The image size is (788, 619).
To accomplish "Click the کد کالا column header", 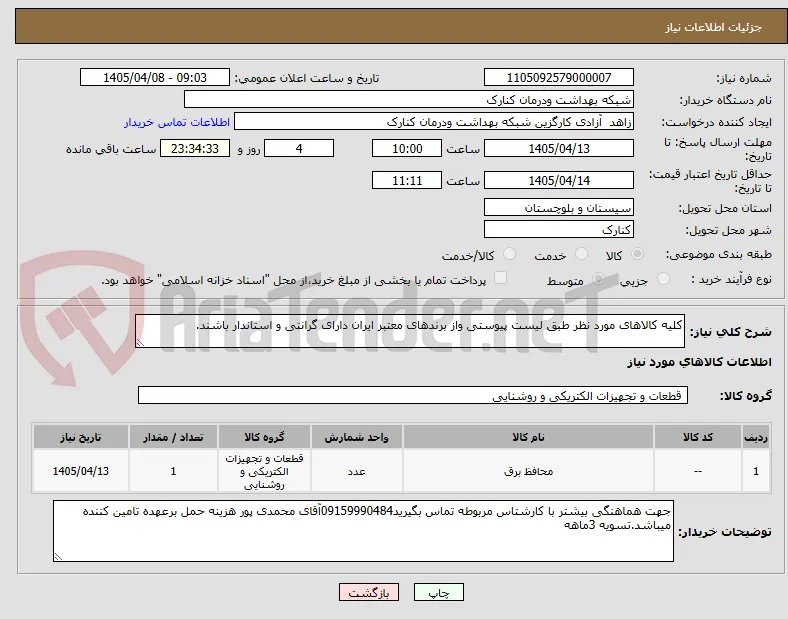I will 698,437.
